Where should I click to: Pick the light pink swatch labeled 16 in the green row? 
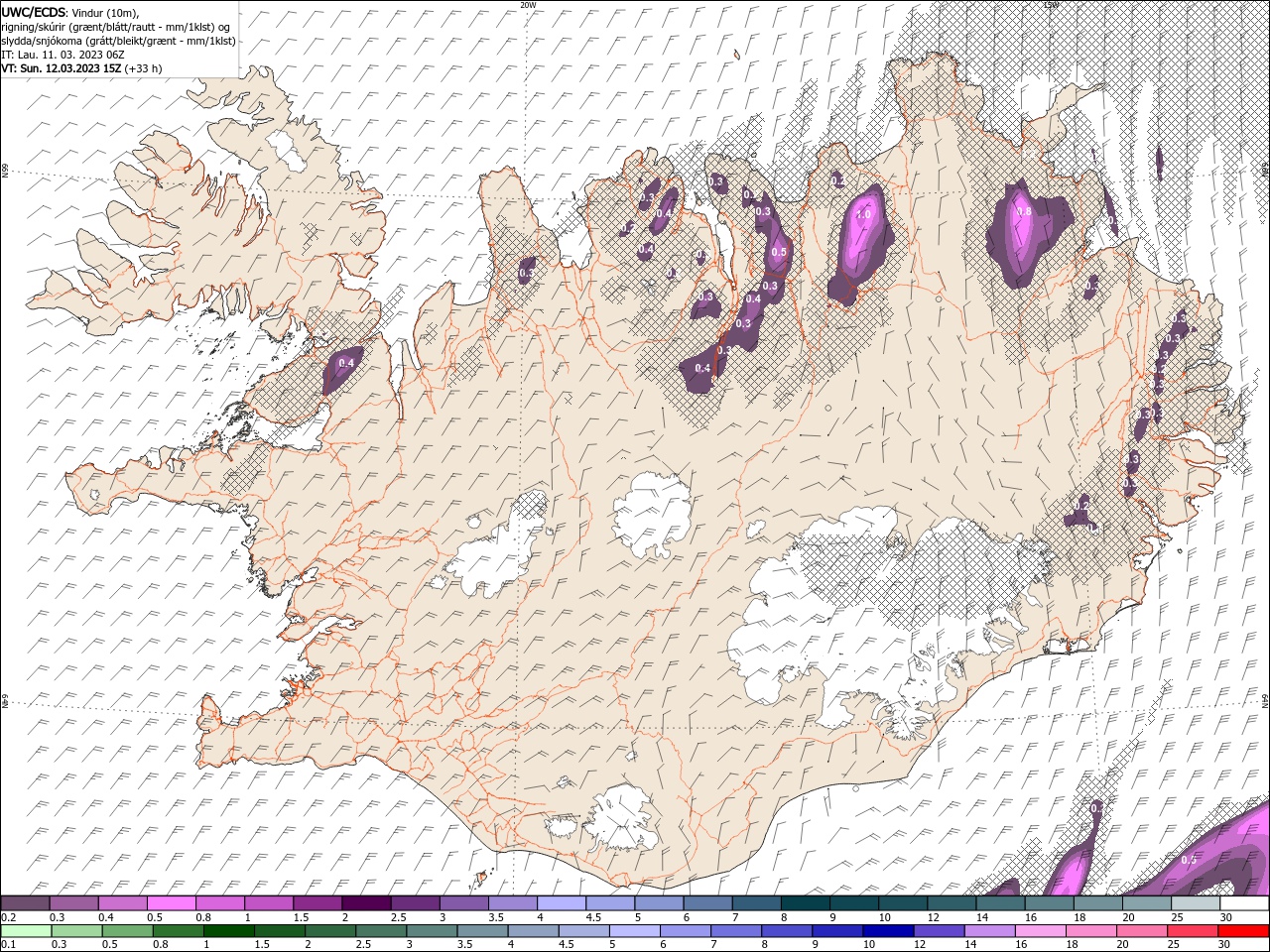(1039, 931)
